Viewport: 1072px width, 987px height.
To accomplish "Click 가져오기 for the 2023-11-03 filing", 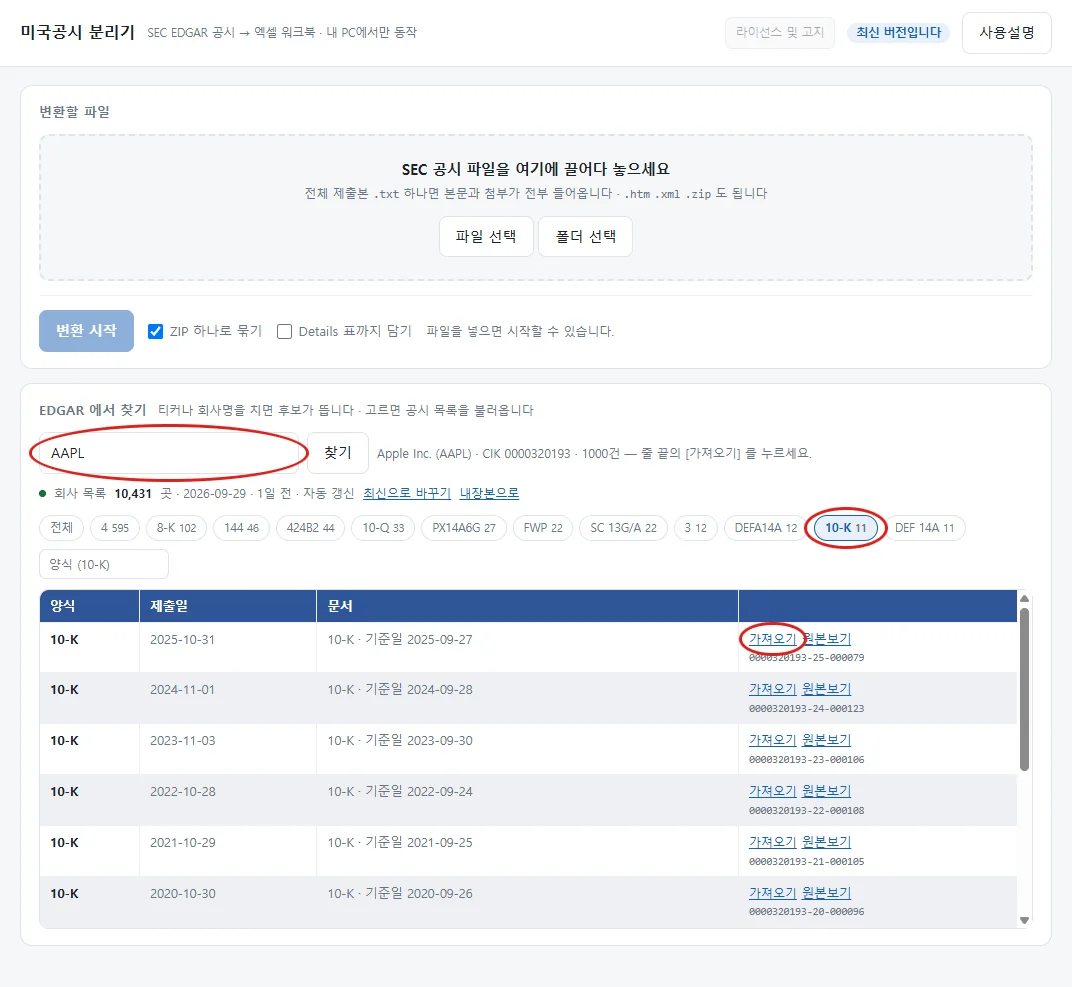I will (773, 740).
